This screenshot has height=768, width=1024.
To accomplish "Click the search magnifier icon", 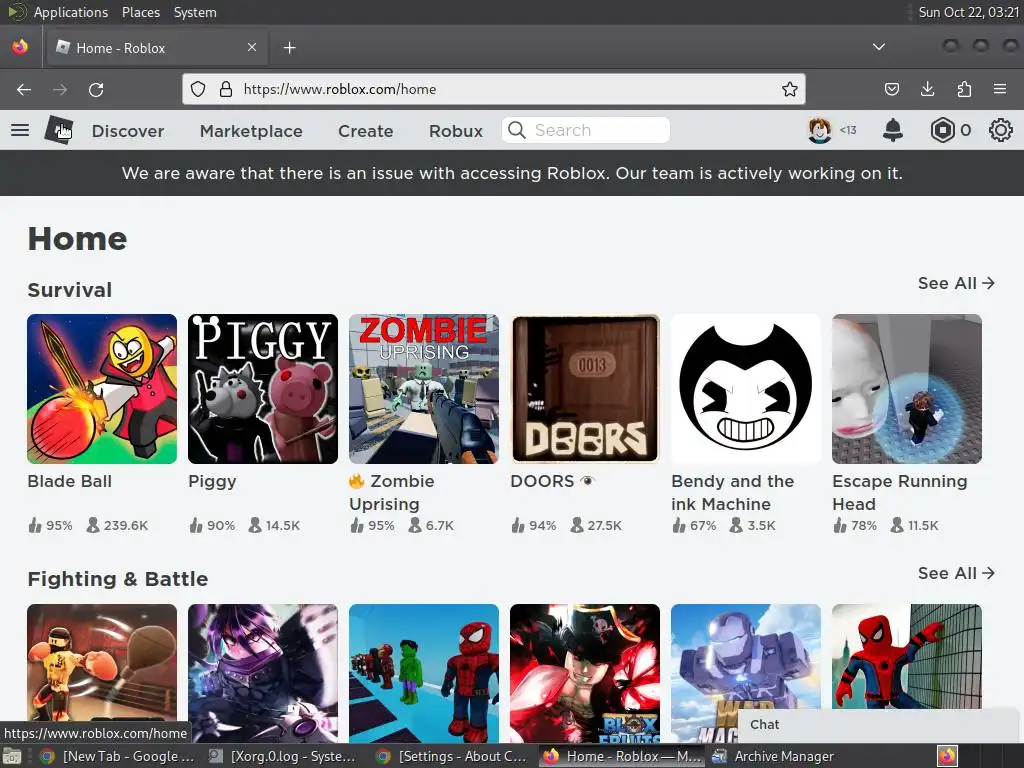I will coord(517,130).
